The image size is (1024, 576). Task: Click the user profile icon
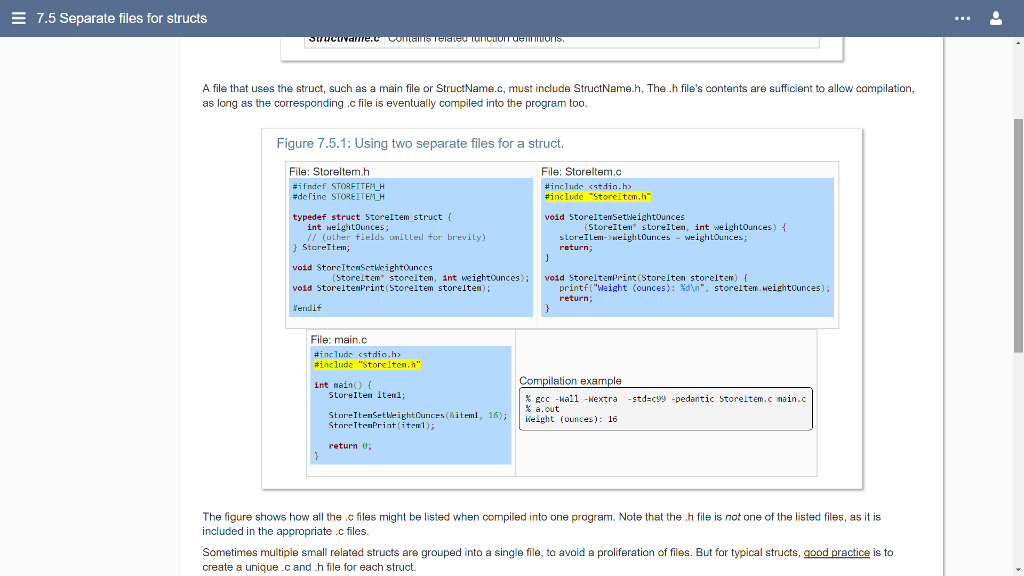pos(996,18)
